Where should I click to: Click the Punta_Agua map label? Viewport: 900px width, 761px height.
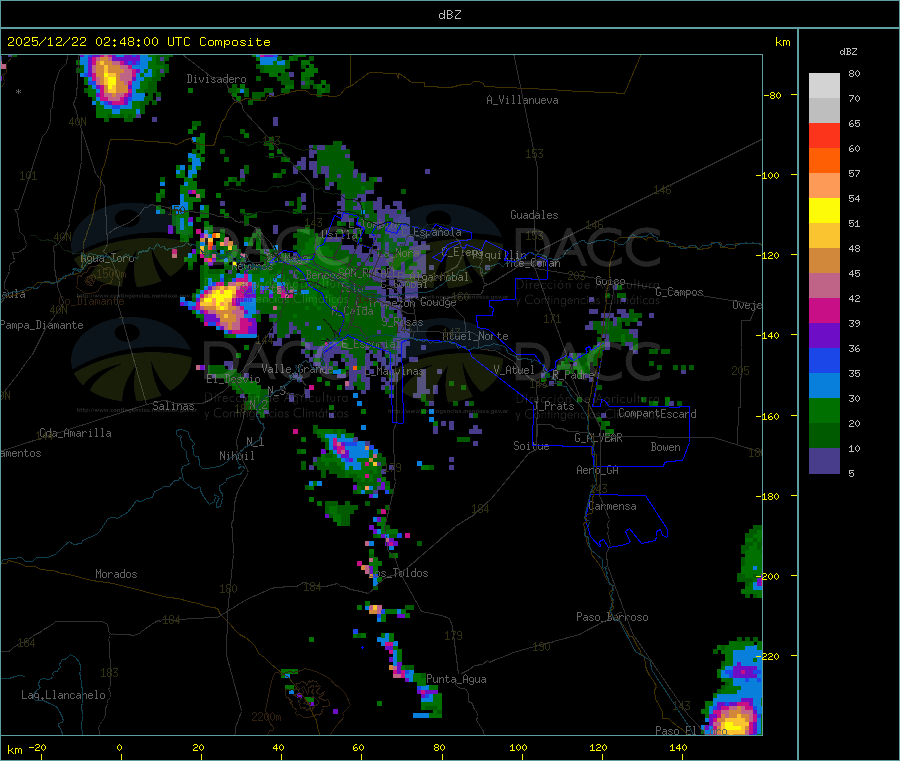[456, 679]
